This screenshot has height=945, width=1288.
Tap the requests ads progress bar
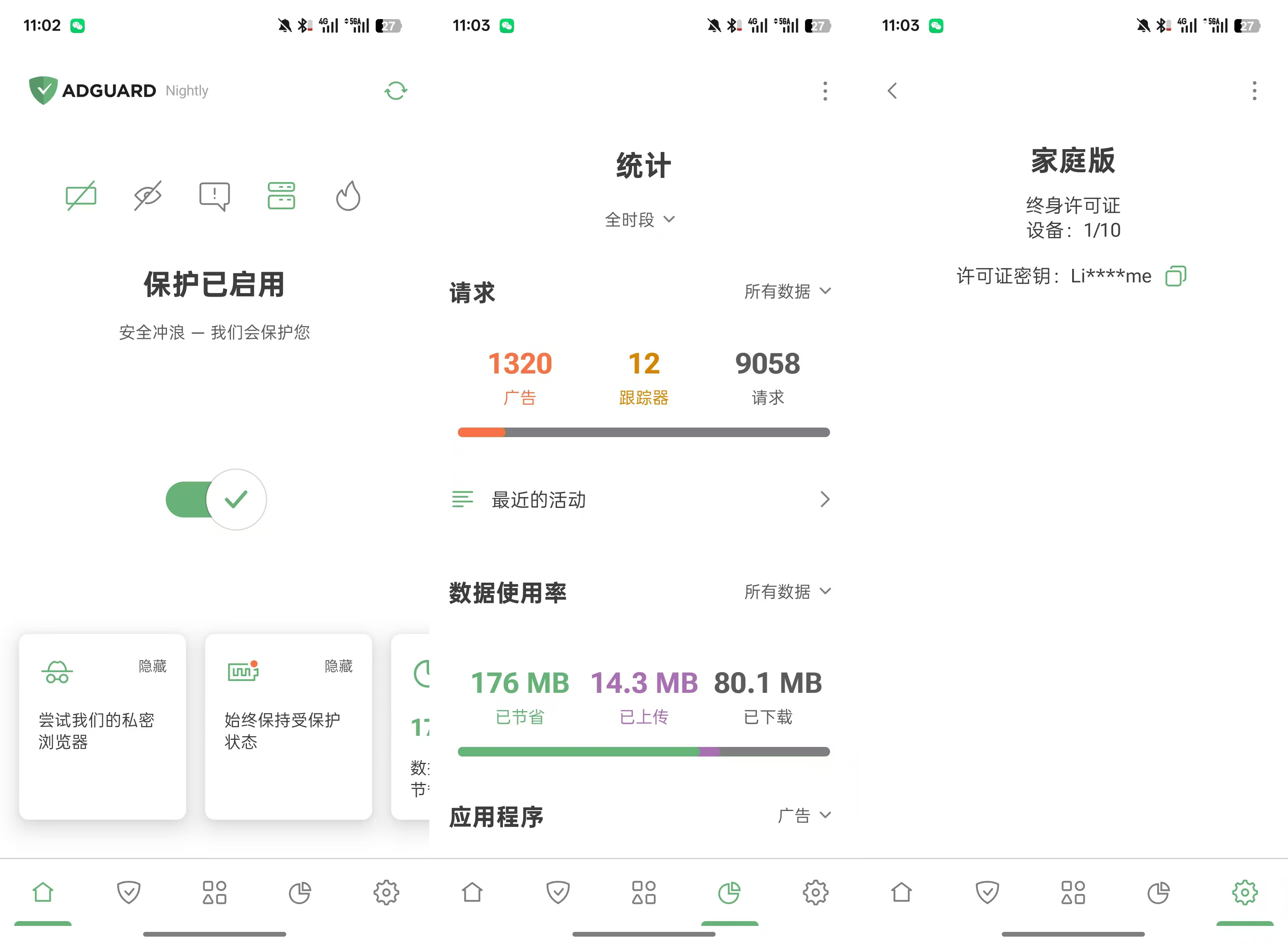[643, 432]
